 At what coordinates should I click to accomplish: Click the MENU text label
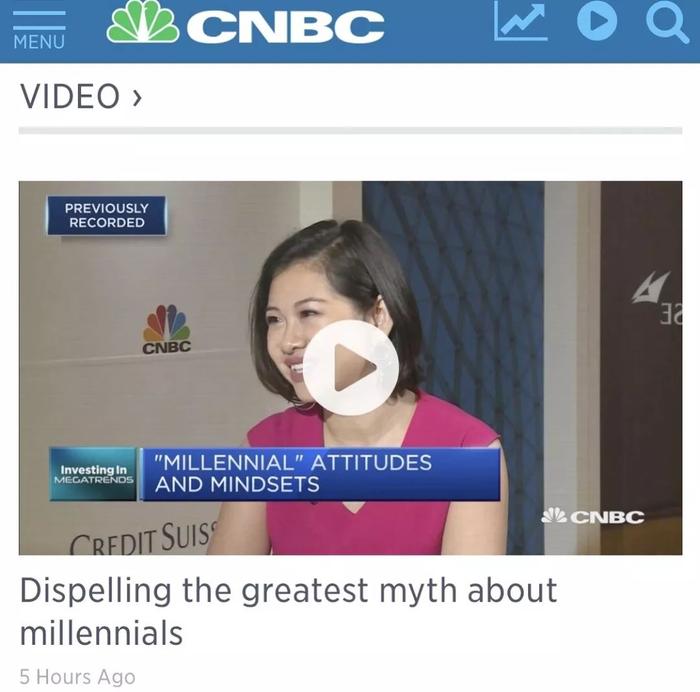pyautogui.click(x=39, y=42)
